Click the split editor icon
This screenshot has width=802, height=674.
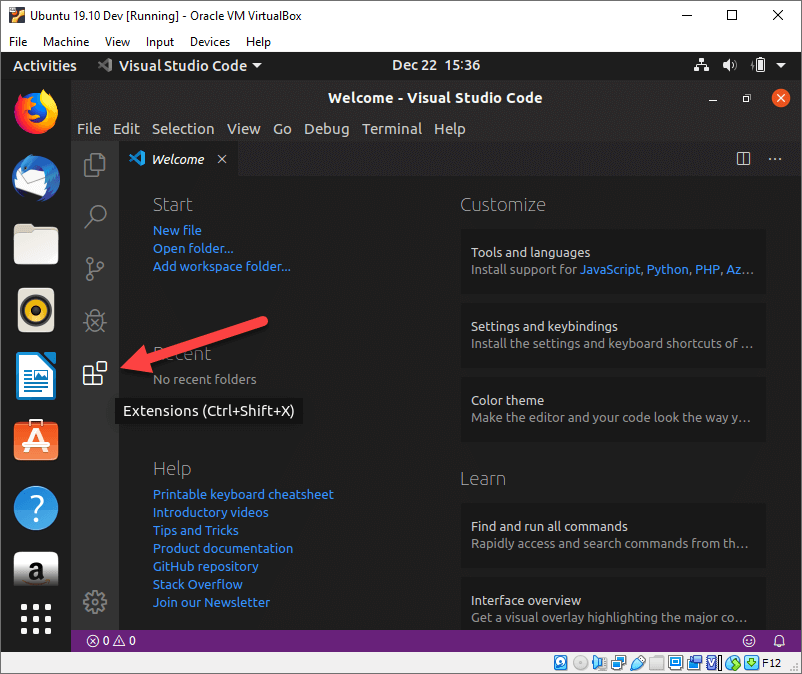(743, 159)
